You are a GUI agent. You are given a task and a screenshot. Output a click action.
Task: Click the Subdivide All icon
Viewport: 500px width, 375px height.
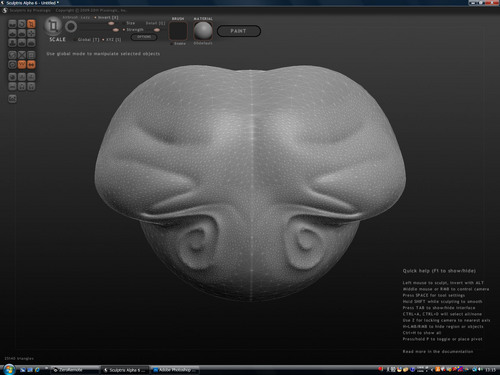[31, 55]
